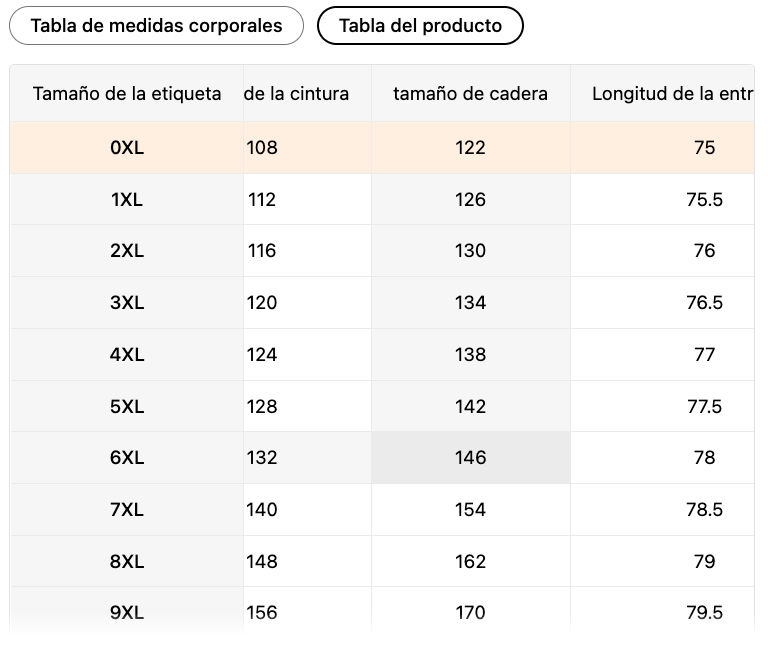Viewport: 768px width, 656px height.
Task: Click the hip value 154 cell
Action: (471, 510)
